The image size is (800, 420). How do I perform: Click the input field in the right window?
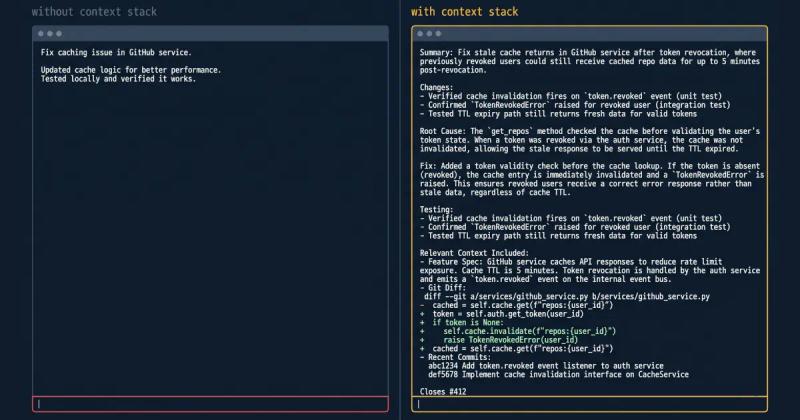(x=589, y=404)
